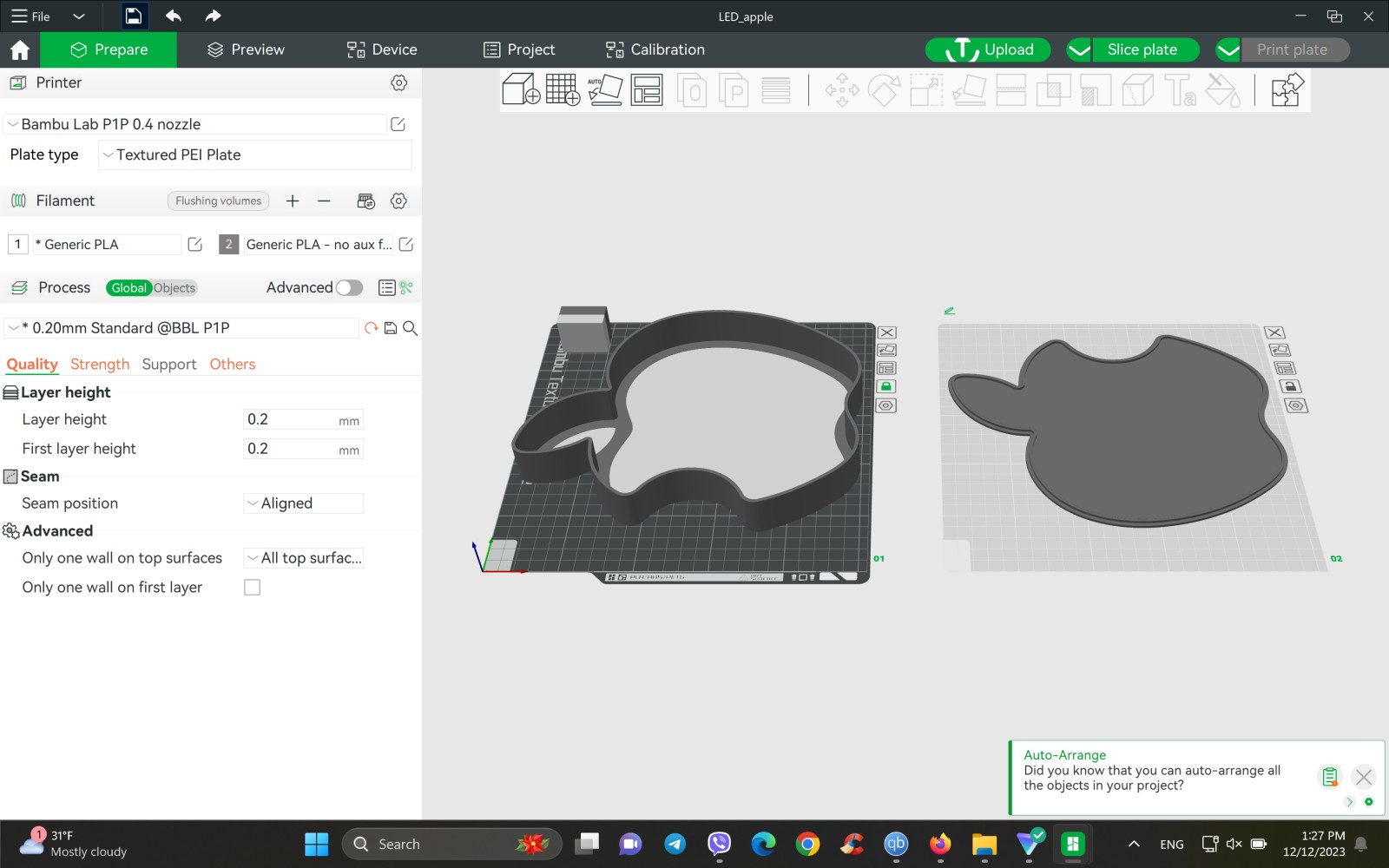Open the Plate type dropdown
The width and height of the screenshot is (1389, 868).
(x=255, y=155)
